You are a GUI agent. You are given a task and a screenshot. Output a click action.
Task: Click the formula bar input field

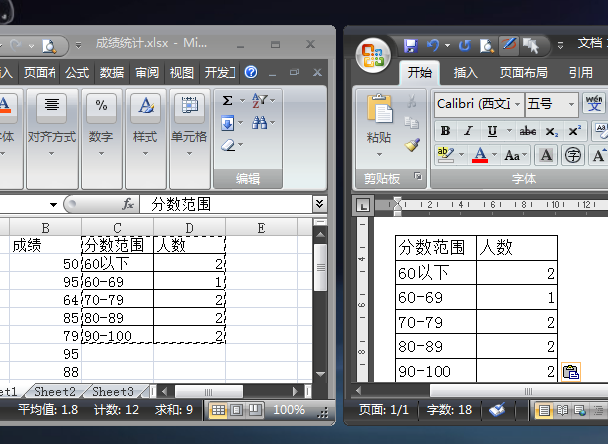point(226,204)
